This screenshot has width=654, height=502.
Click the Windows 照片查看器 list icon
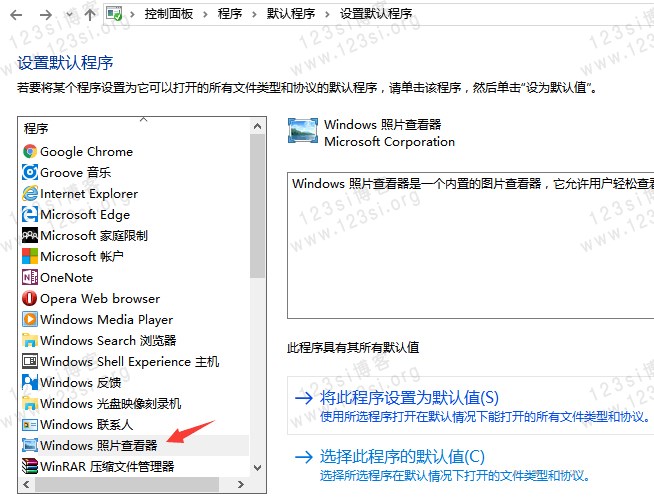pos(30,445)
